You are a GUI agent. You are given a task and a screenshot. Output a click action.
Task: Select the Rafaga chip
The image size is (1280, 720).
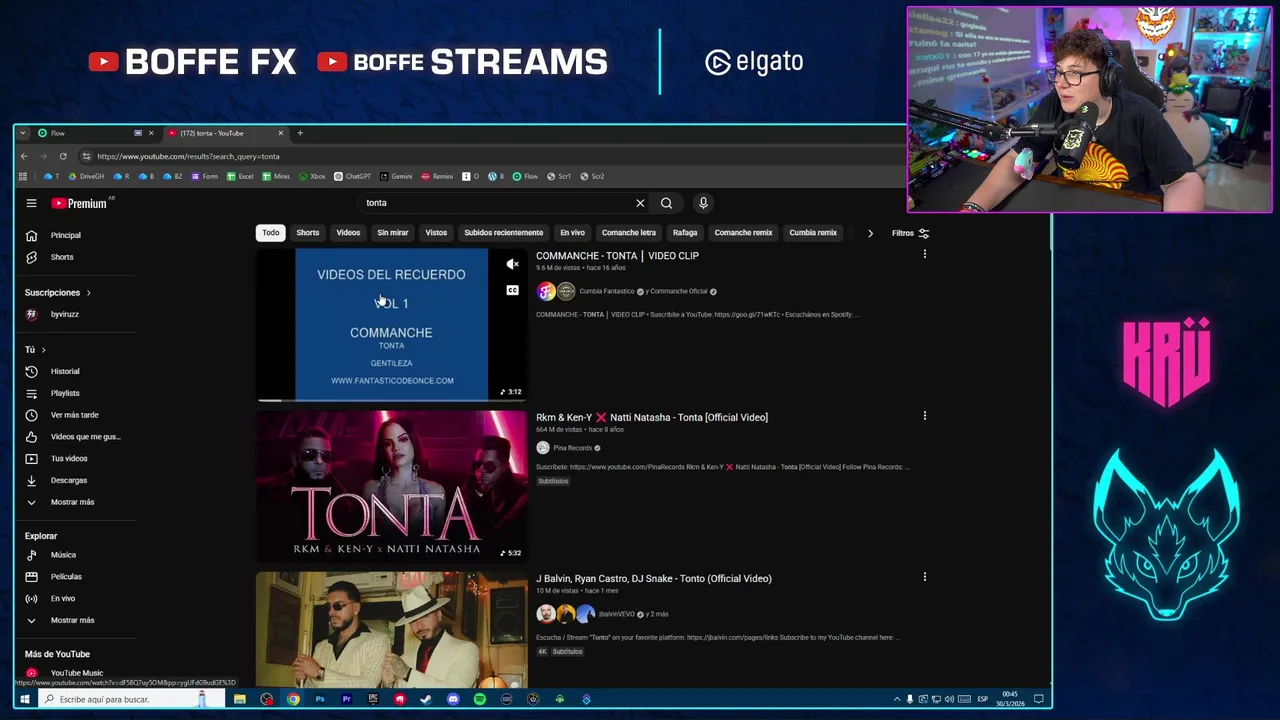click(685, 233)
